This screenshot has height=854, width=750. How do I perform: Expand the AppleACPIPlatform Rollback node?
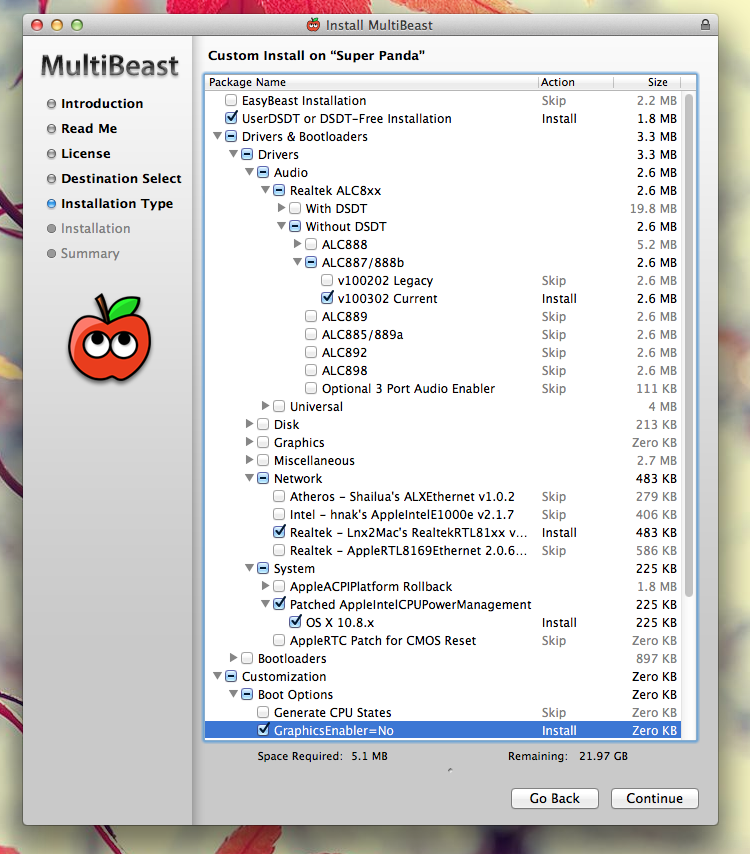point(265,585)
